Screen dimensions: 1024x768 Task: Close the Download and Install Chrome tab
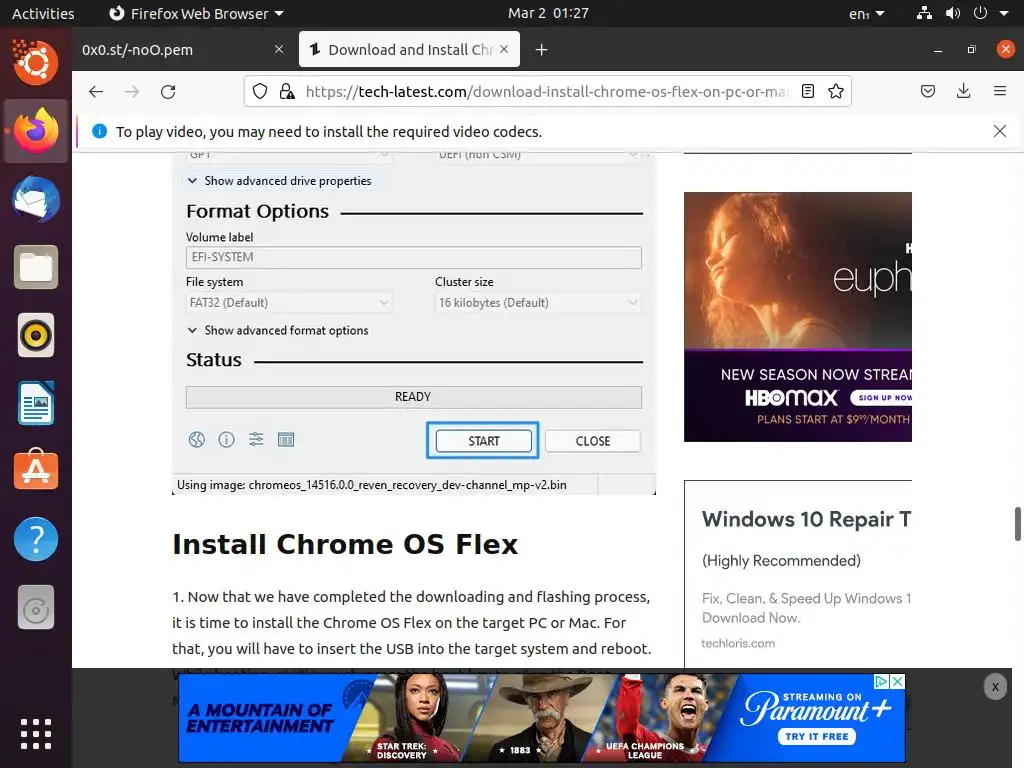(504, 49)
